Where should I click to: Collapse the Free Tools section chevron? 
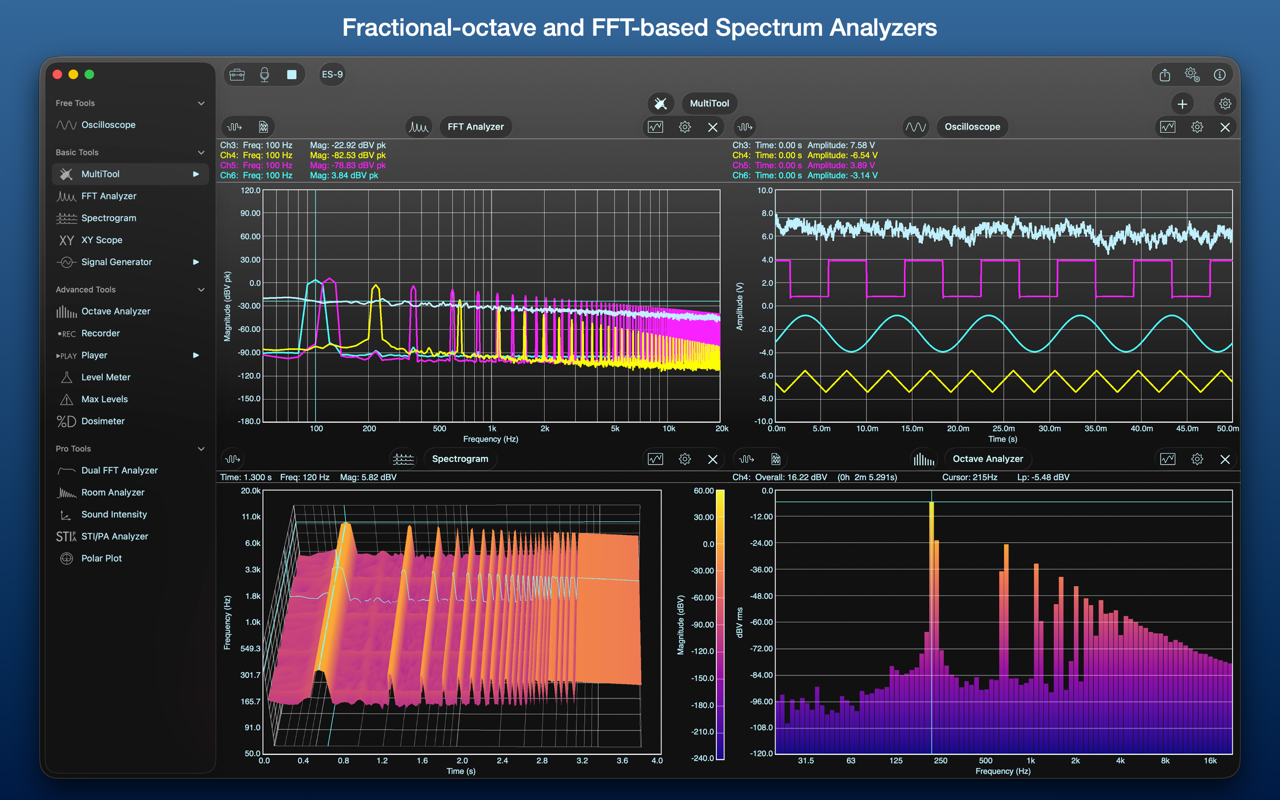(x=201, y=103)
